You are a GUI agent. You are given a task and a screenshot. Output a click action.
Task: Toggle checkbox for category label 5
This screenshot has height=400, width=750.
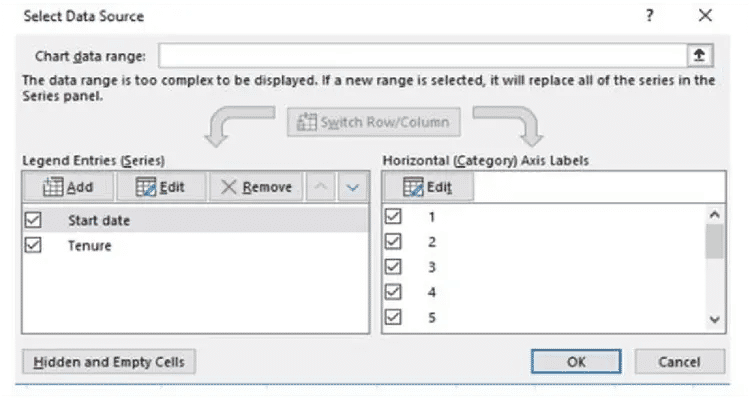pyautogui.click(x=393, y=317)
